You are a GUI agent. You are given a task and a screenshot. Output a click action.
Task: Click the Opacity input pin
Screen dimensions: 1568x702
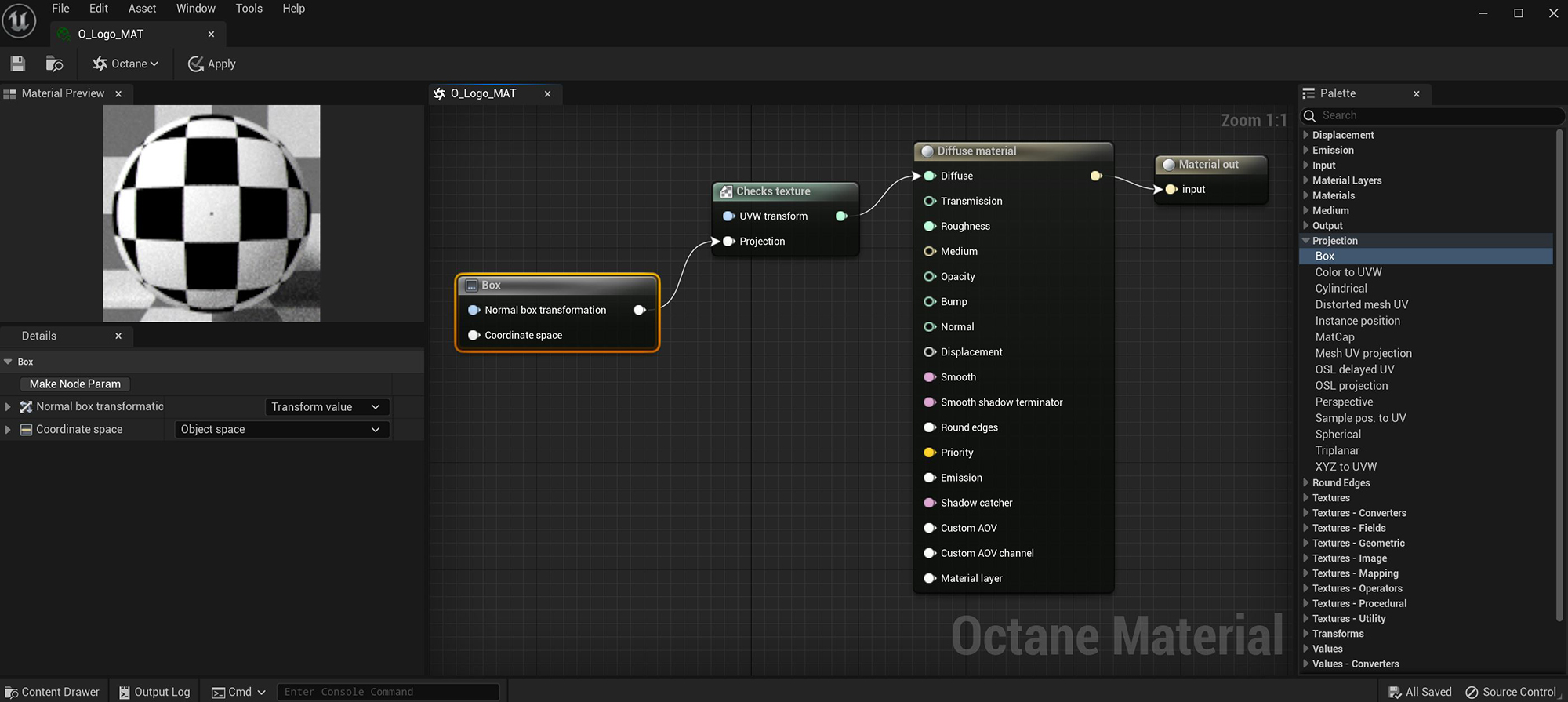coord(930,276)
